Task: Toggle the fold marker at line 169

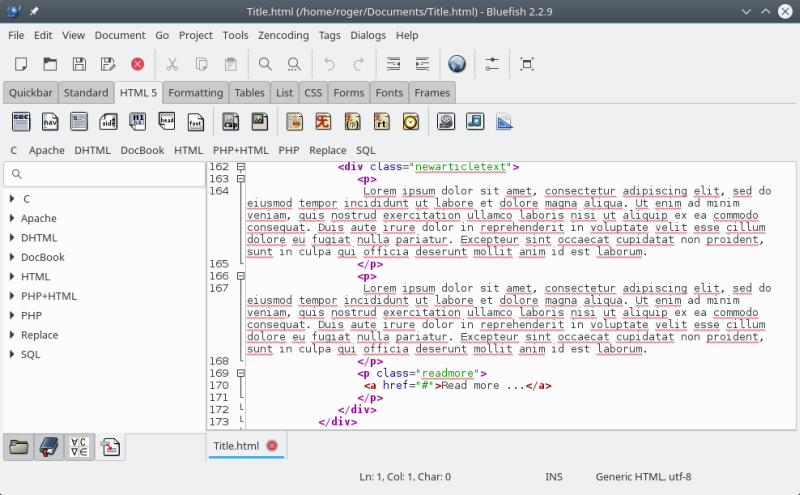Action: click(x=240, y=373)
